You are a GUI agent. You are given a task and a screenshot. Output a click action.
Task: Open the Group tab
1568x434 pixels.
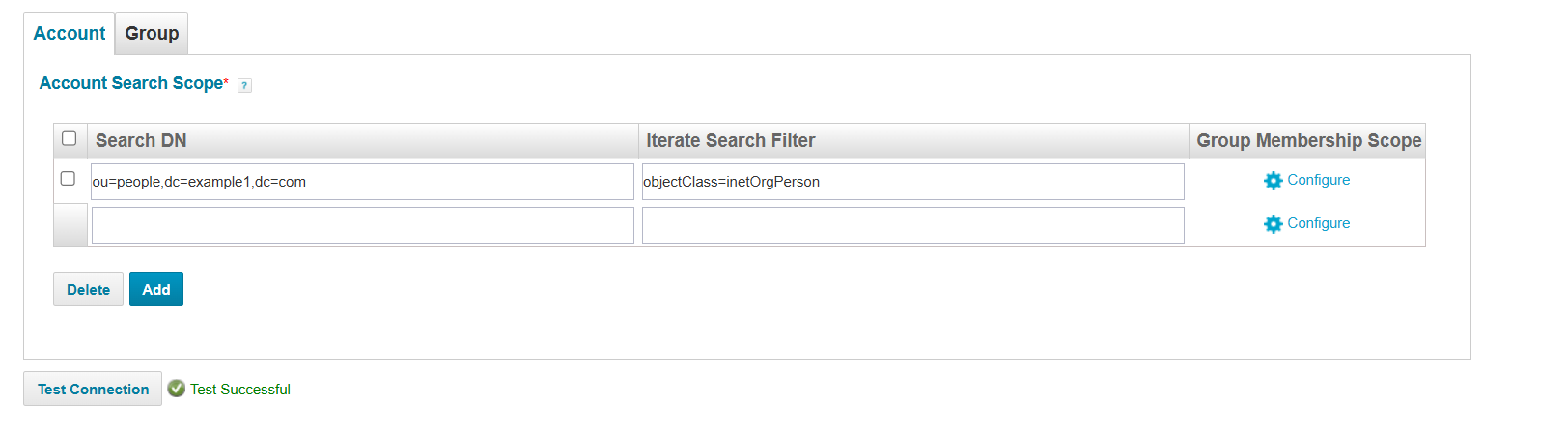[x=152, y=34]
